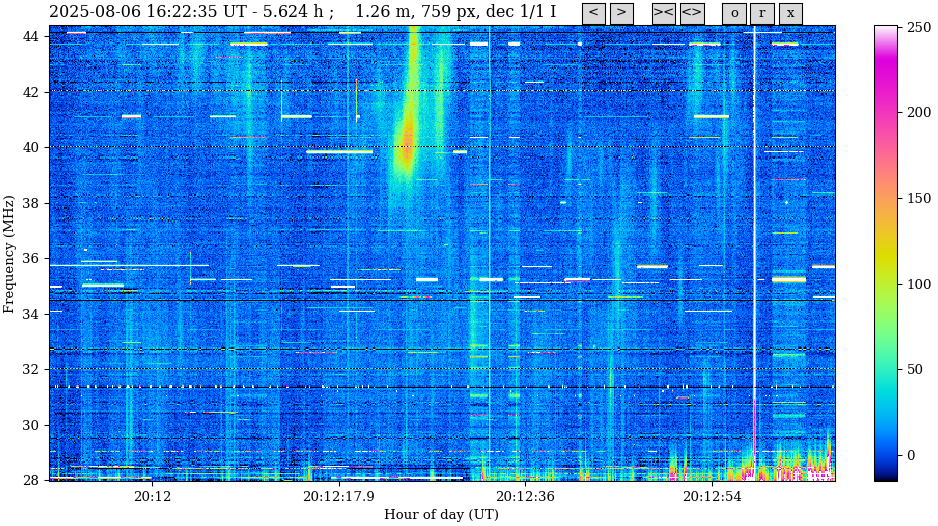The height and width of the screenshot is (526, 938).
Task: Click the 'o' button
Action: [x=734, y=13]
